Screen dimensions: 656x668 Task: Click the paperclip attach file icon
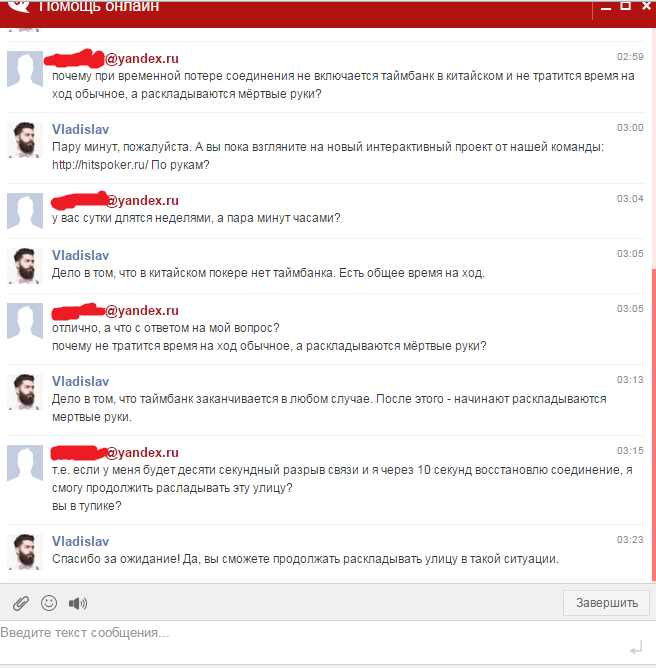pos(20,603)
